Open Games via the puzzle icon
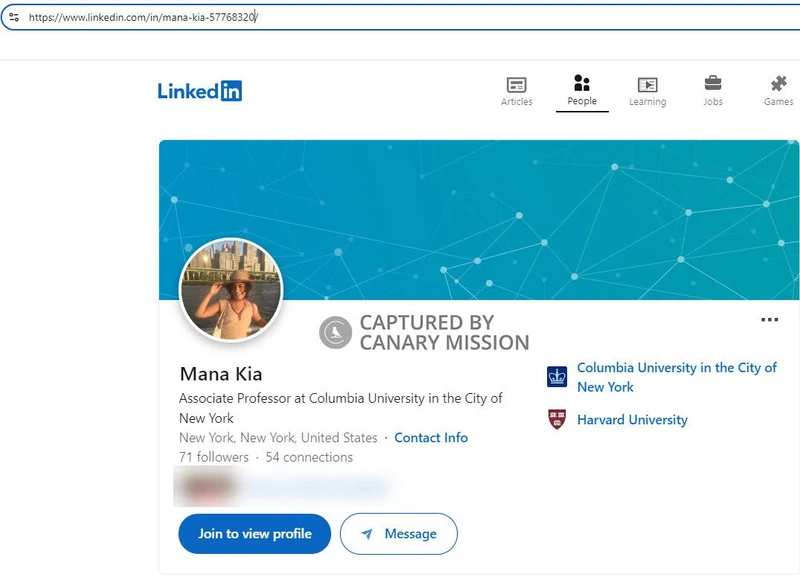This screenshot has height=580, width=800. pyautogui.click(x=779, y=83)
